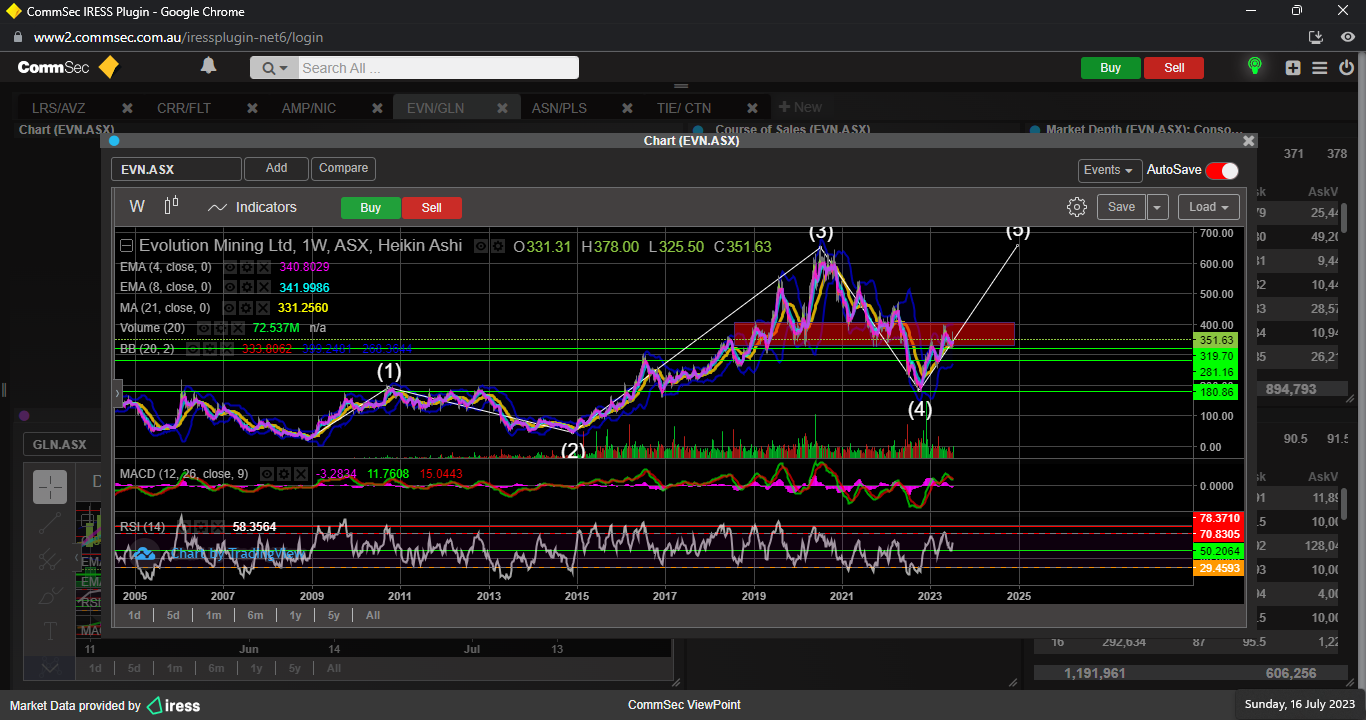
Task: Expand the Events dropdown
Action: 1109,170
